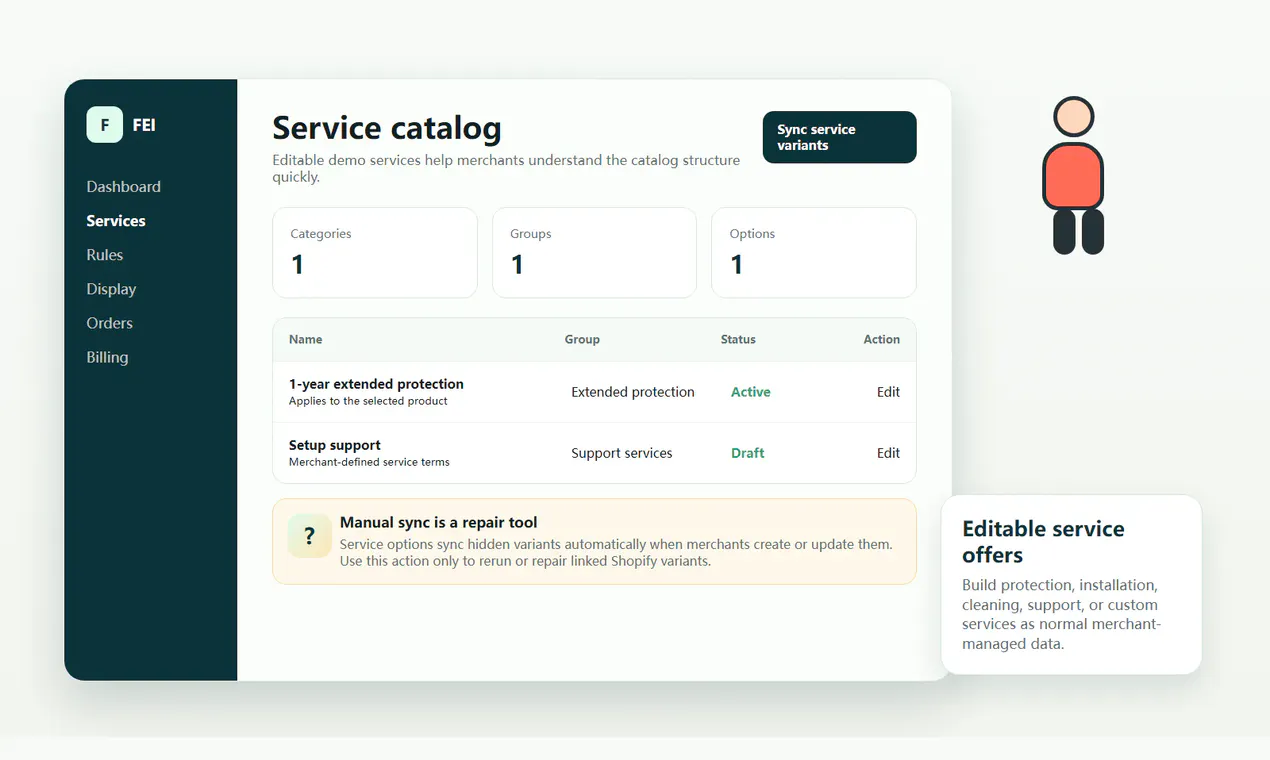Click the '1-year extended protection' row title
The height and width of the screenshot is (760, 1270).
pyautogui.click(x=376, y=384)
